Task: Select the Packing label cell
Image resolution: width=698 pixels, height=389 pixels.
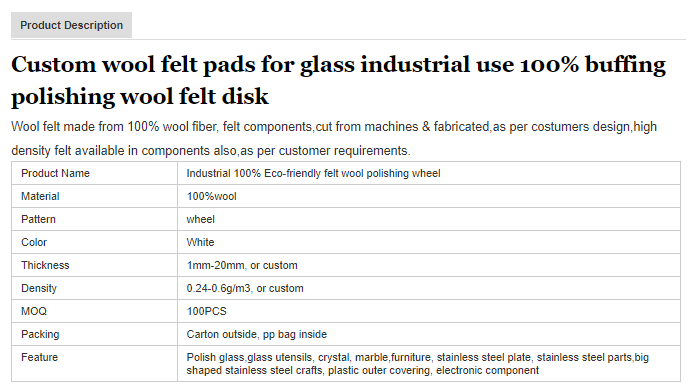Action: tap(94, 334)
